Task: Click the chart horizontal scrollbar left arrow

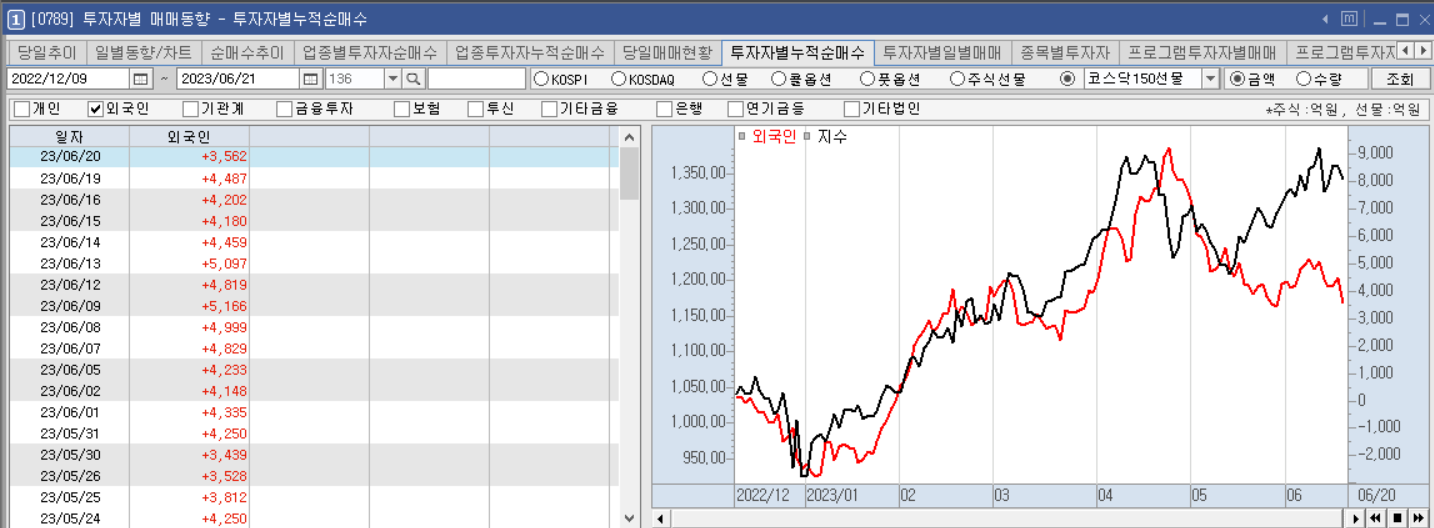Action: point(660,518)
